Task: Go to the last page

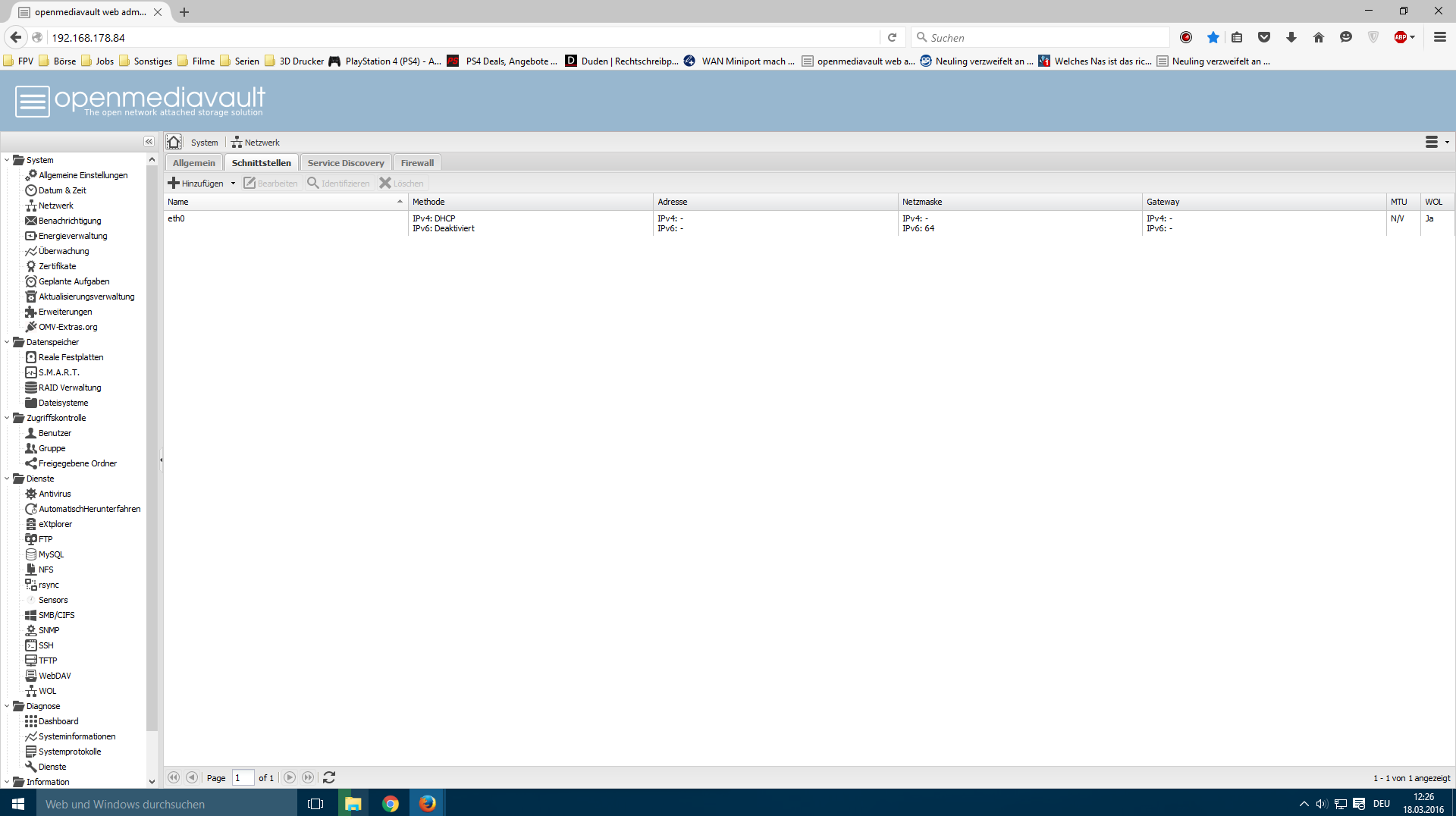Action: tap(308, 777)
